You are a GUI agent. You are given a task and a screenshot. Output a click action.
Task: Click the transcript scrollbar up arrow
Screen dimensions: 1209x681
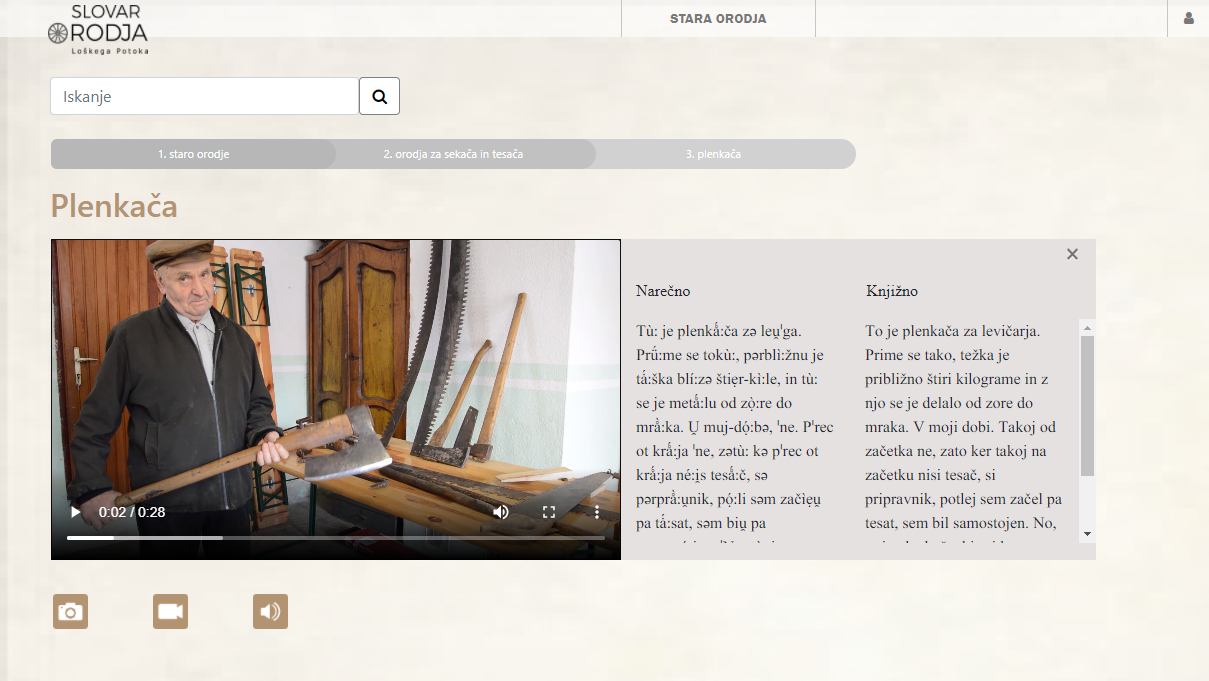1088,327
